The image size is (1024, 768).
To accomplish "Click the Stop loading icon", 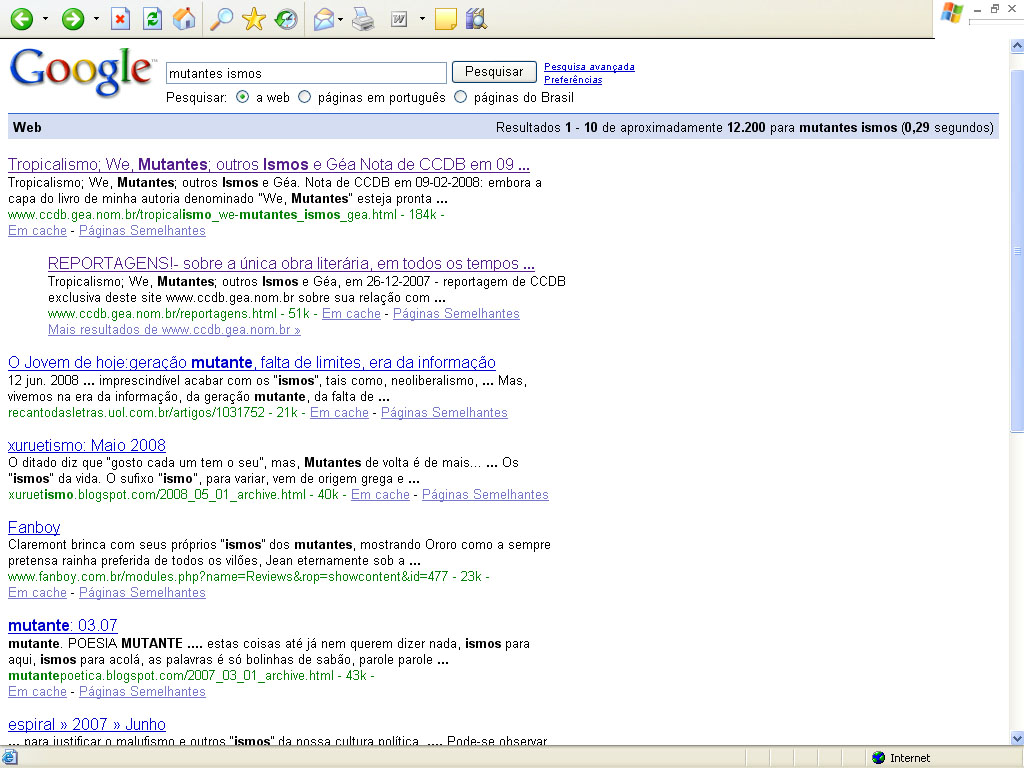I will (x=120, y=19).
